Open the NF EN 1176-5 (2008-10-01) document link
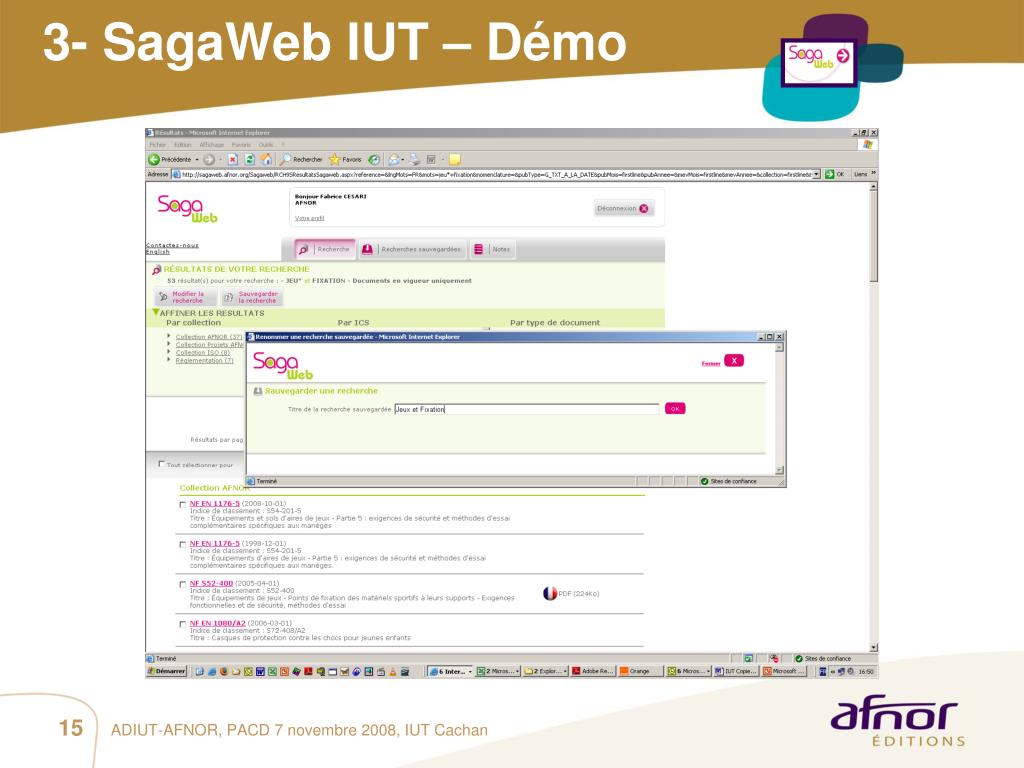 [x=214, y=504]
